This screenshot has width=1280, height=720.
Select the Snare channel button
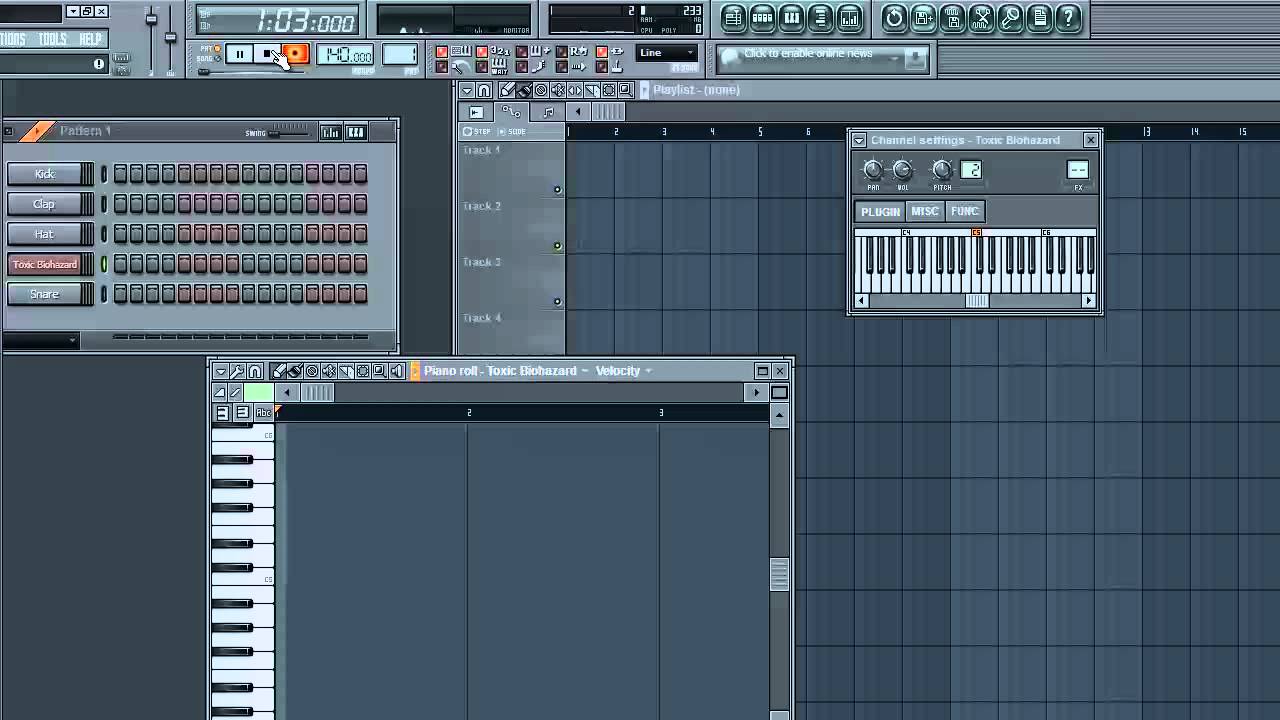44,294
